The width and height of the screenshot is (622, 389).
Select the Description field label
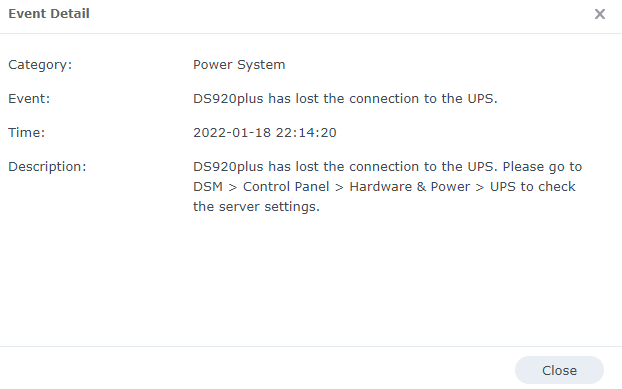tap(47, 167)
